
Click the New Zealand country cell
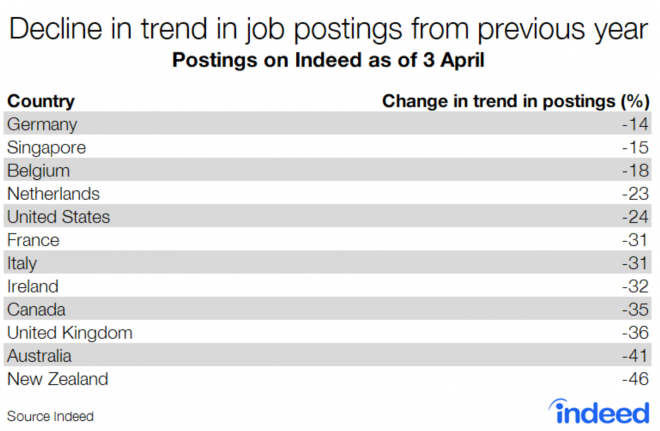tap(56, 379)
